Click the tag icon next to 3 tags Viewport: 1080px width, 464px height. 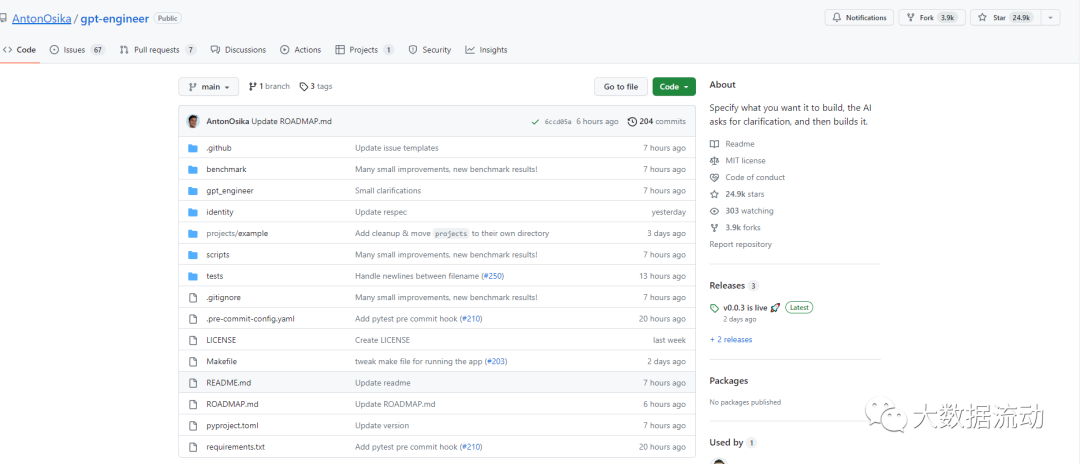pyautogui.click(x=304, y=87)
